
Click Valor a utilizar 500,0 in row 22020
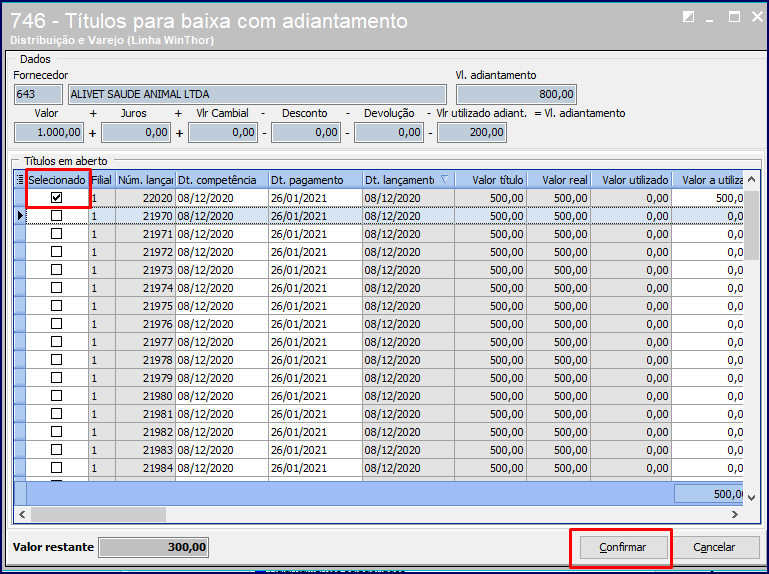pos(708,198)
